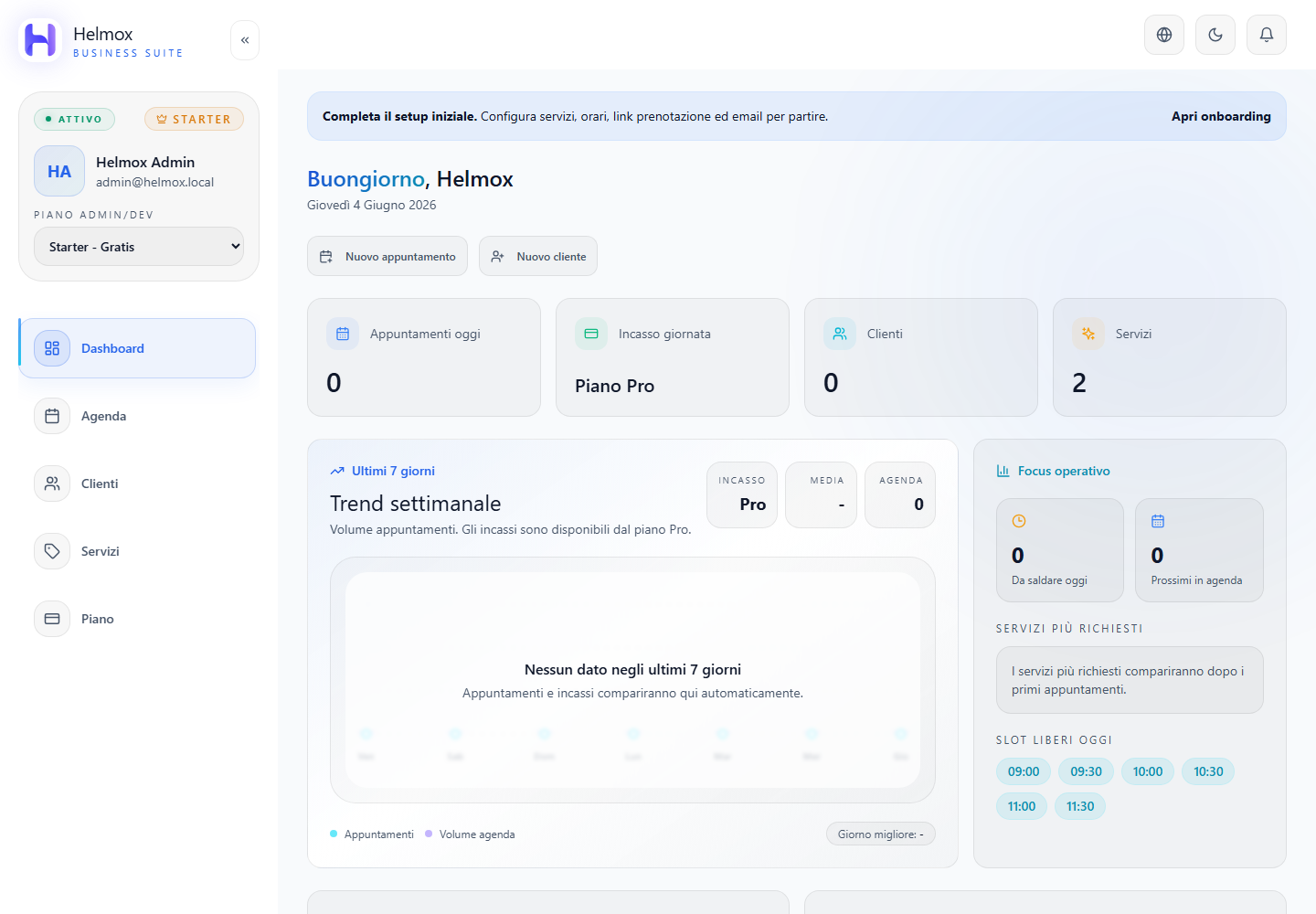The image size is (1316, 914).
Task: Click the Helmox logo icon
Action: pyautogui.click(x=40, y=40)
